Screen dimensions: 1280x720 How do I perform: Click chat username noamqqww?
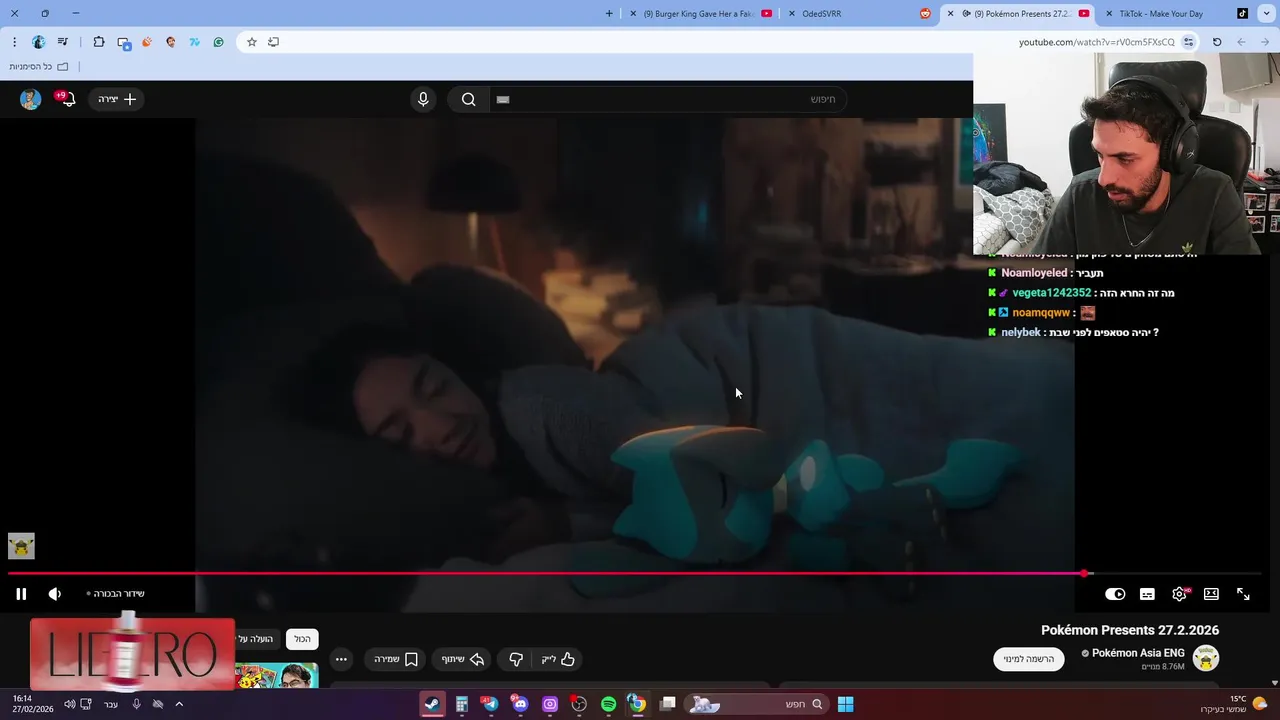click(x=1041, y=313)
